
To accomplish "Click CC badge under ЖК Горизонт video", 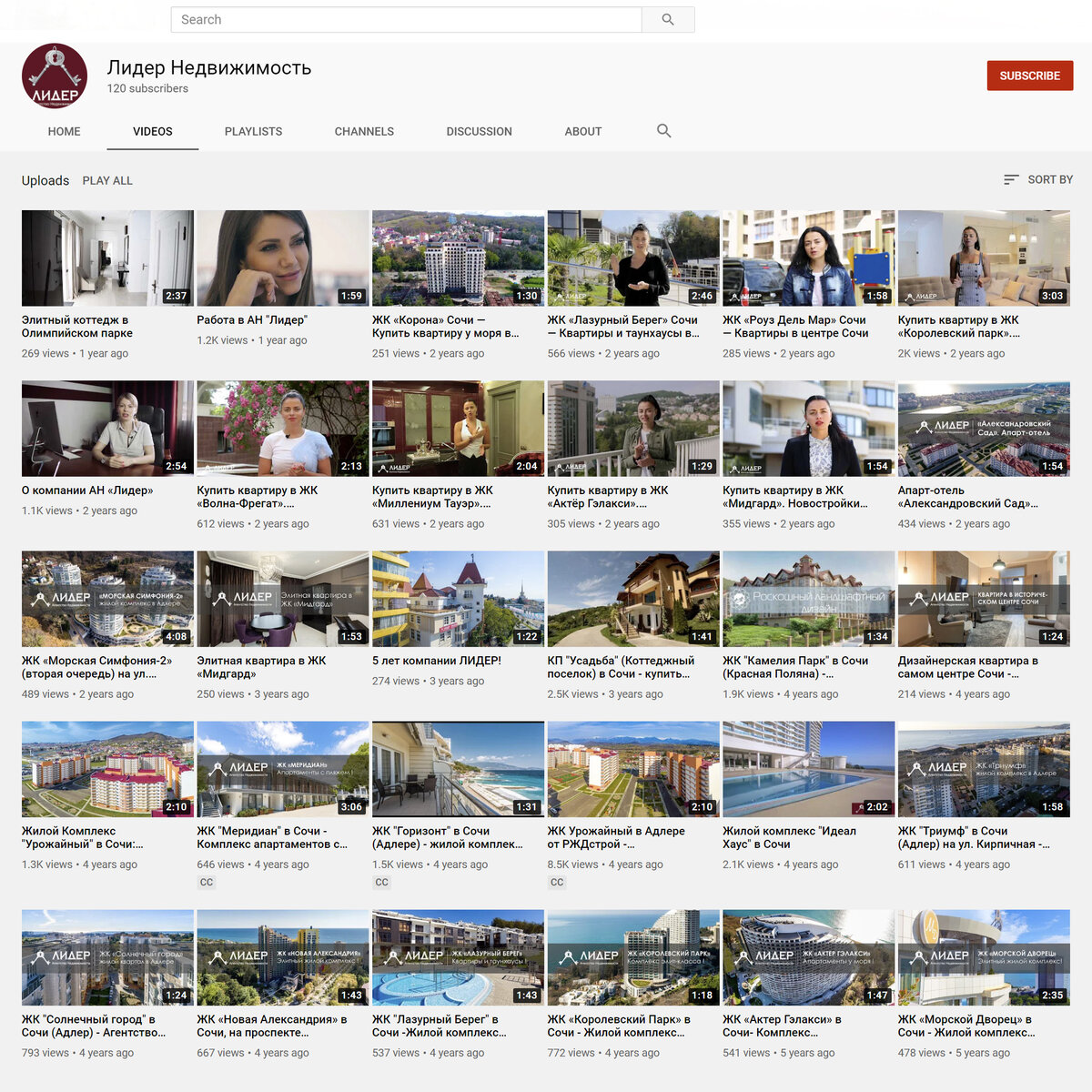I will point(382,883).
